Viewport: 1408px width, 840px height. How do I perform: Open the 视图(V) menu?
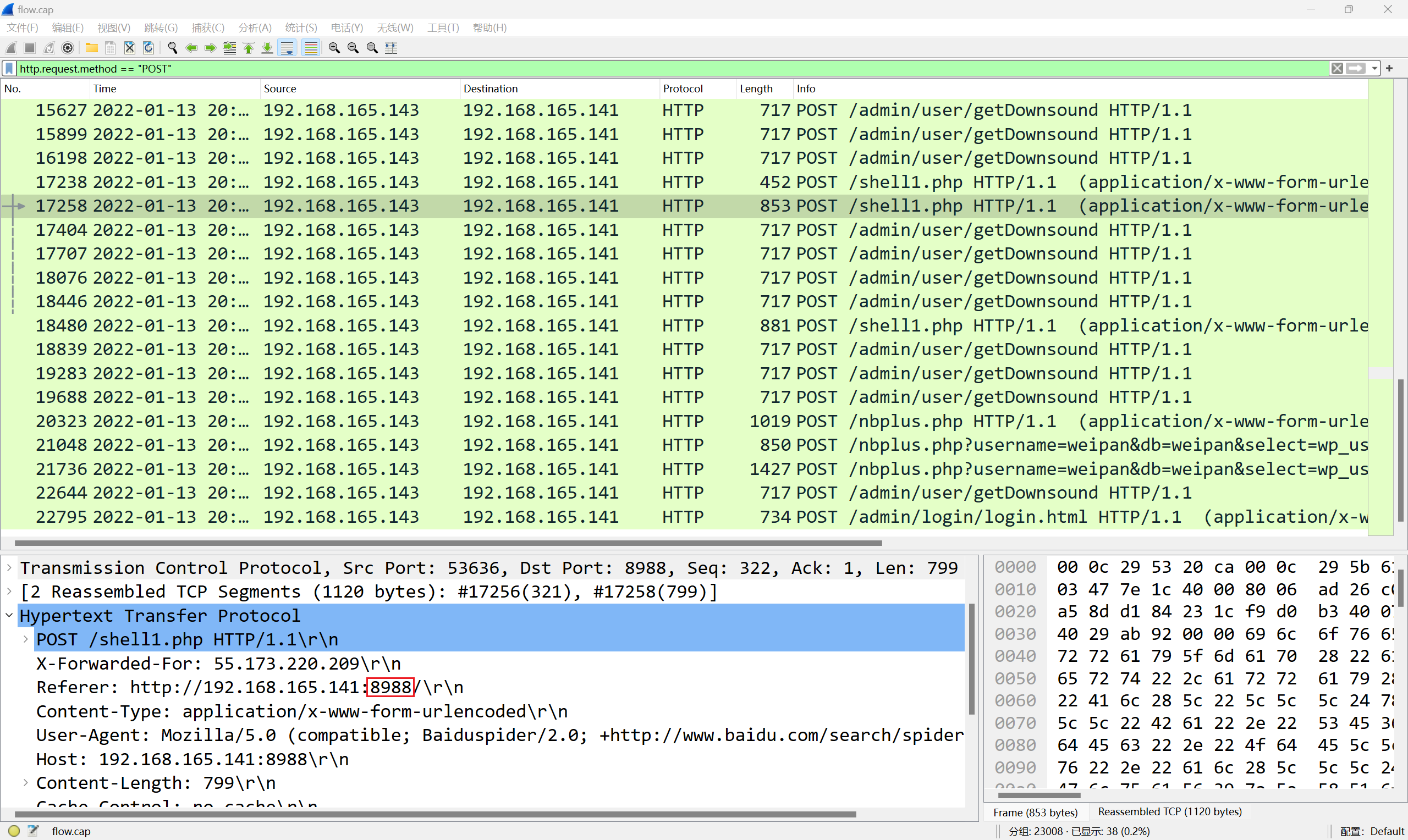(x=114, y=27)
